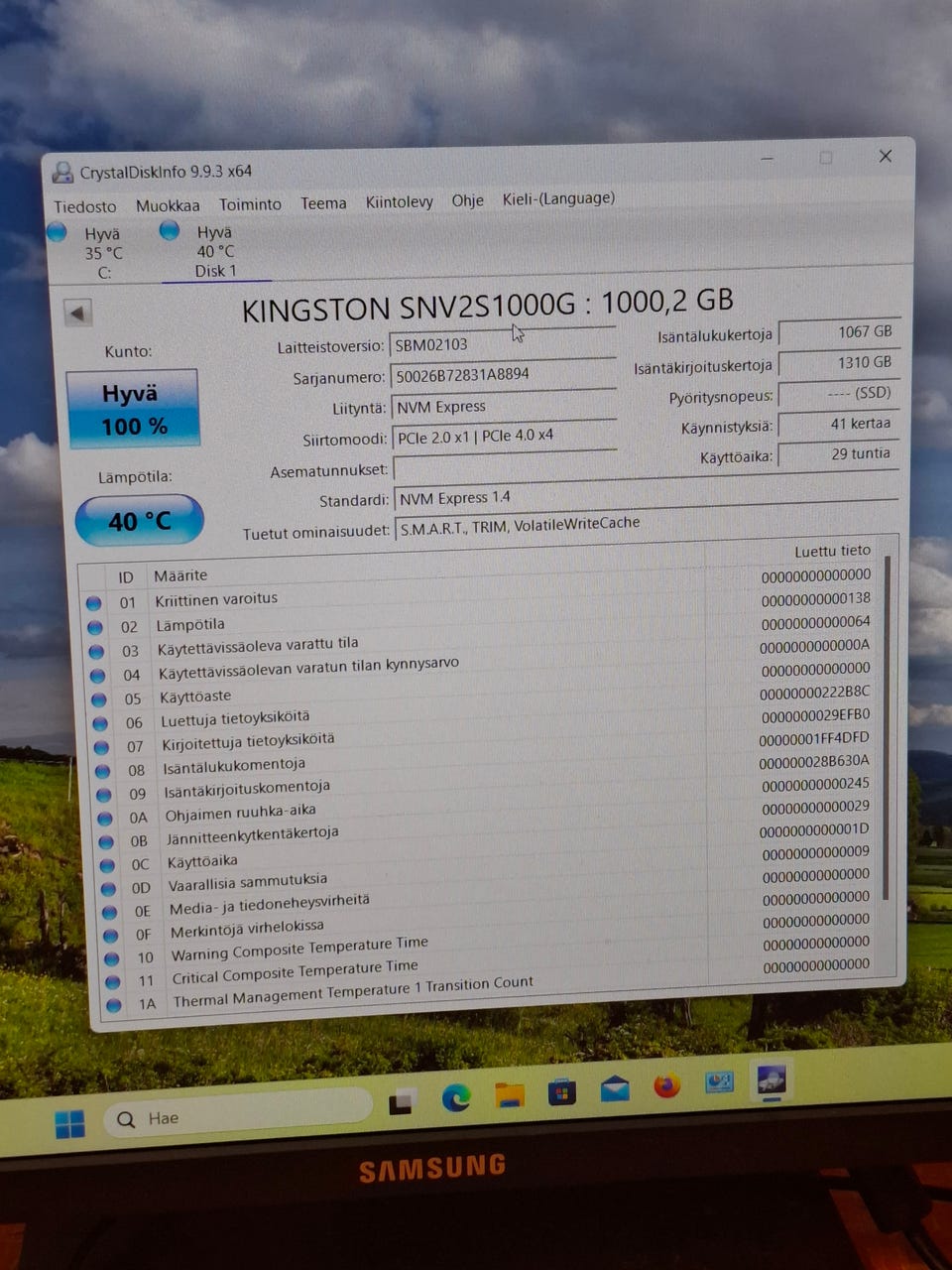Click the power-on count value 41 kertaa
The width and height of the screenshot is (952, 1270).
[839, 424]
